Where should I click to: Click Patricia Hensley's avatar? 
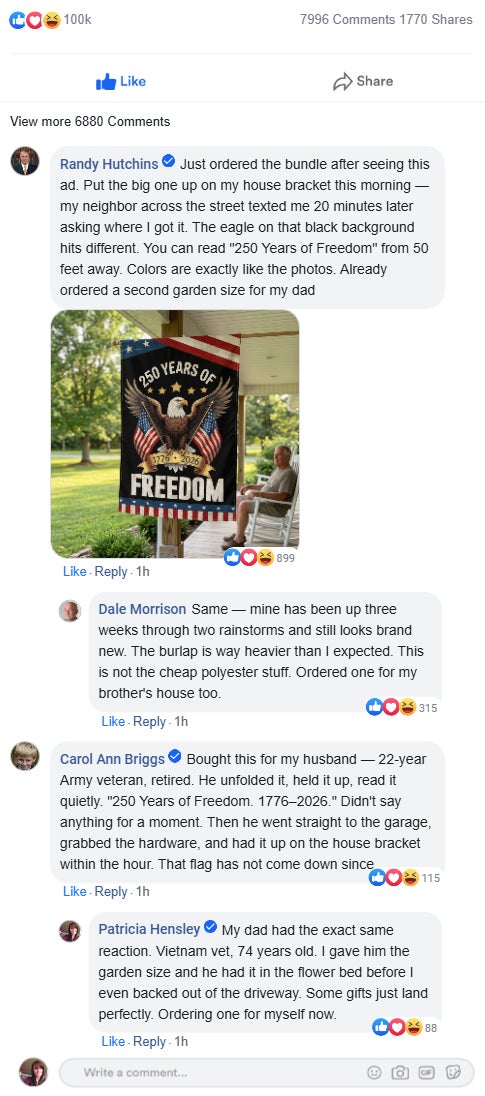tap(69, 931)
